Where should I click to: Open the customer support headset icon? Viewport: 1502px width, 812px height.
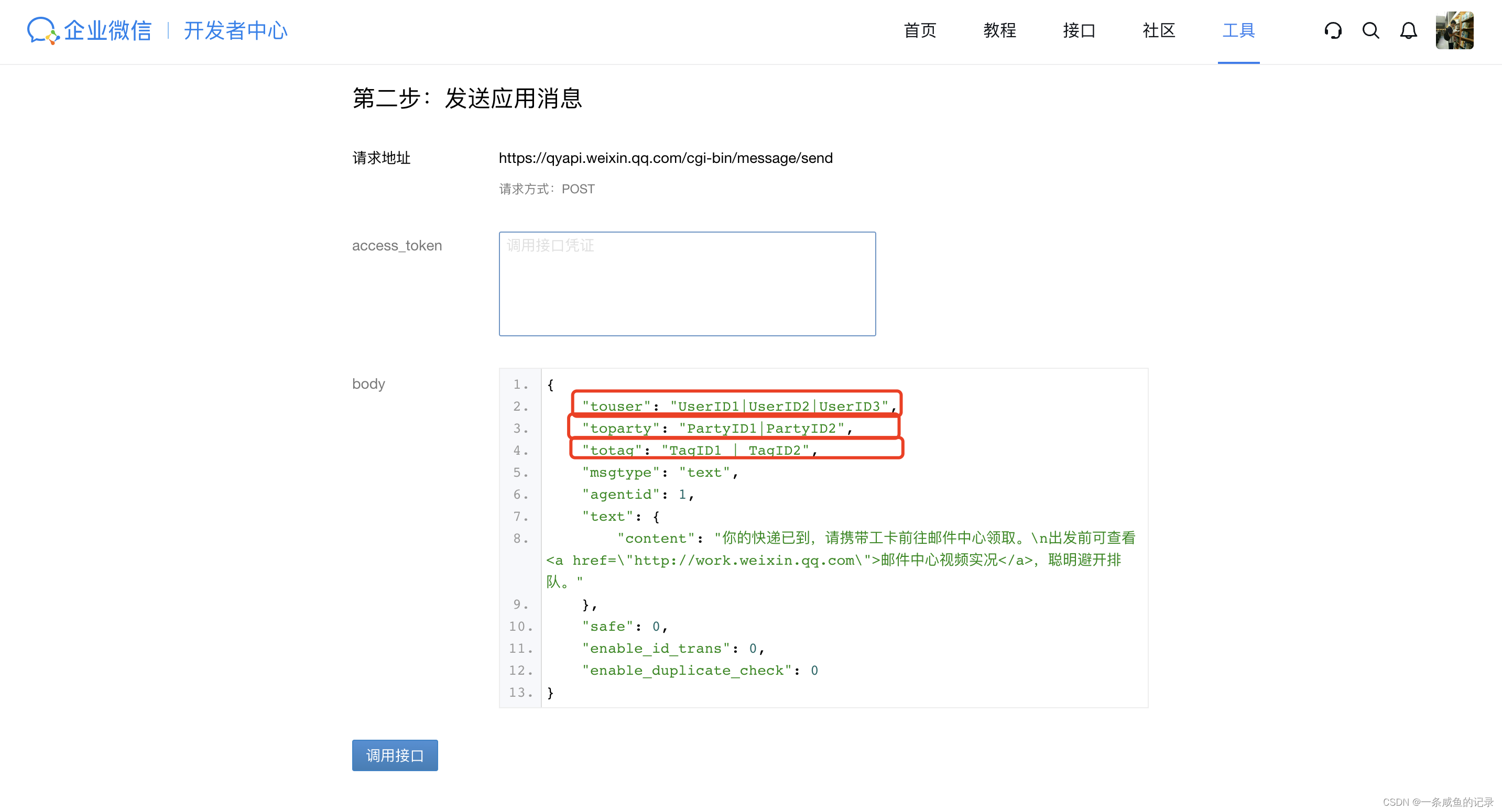click(x=1333, y=30)
